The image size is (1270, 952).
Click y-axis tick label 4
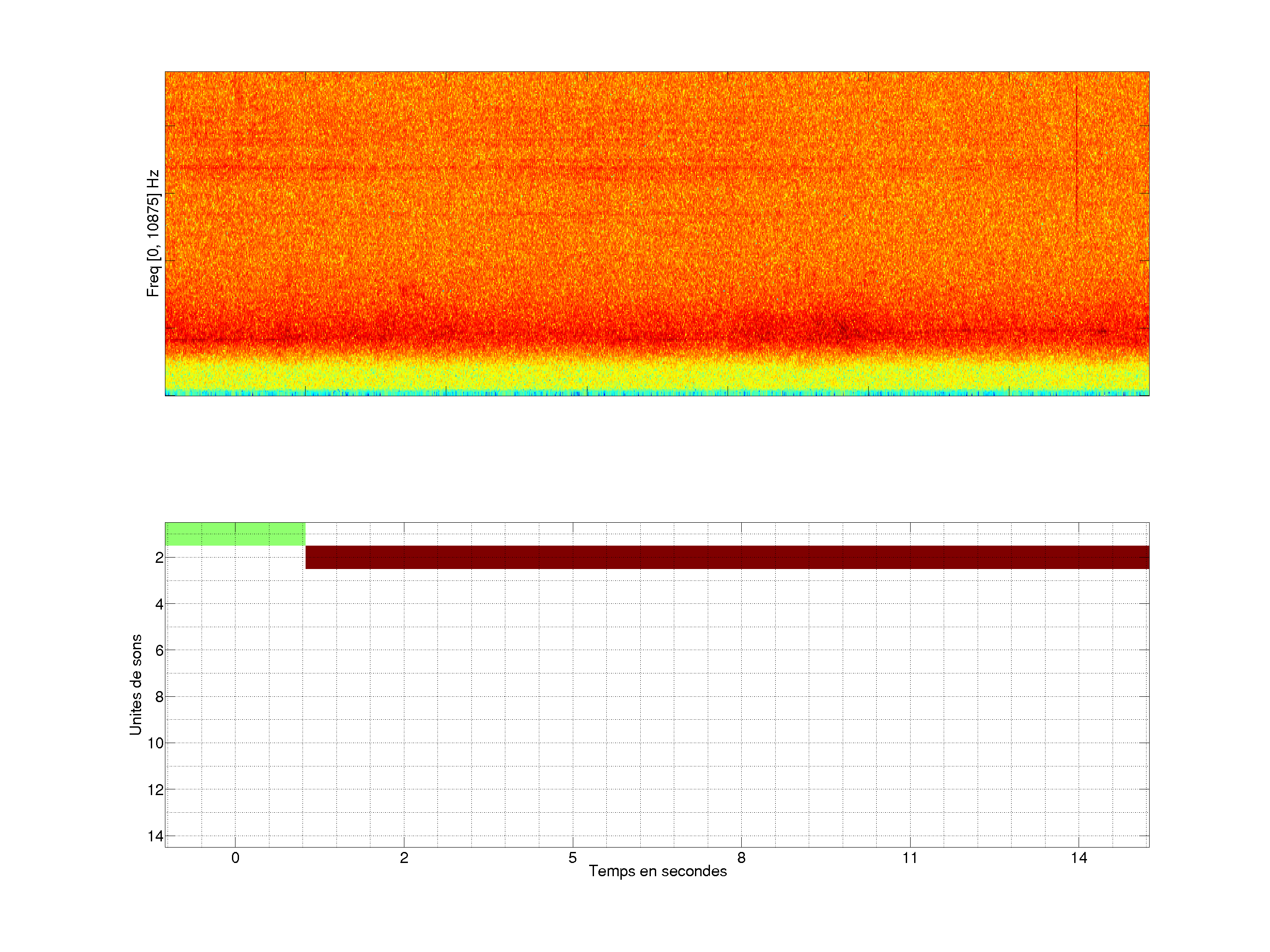[x=159, y=604]
